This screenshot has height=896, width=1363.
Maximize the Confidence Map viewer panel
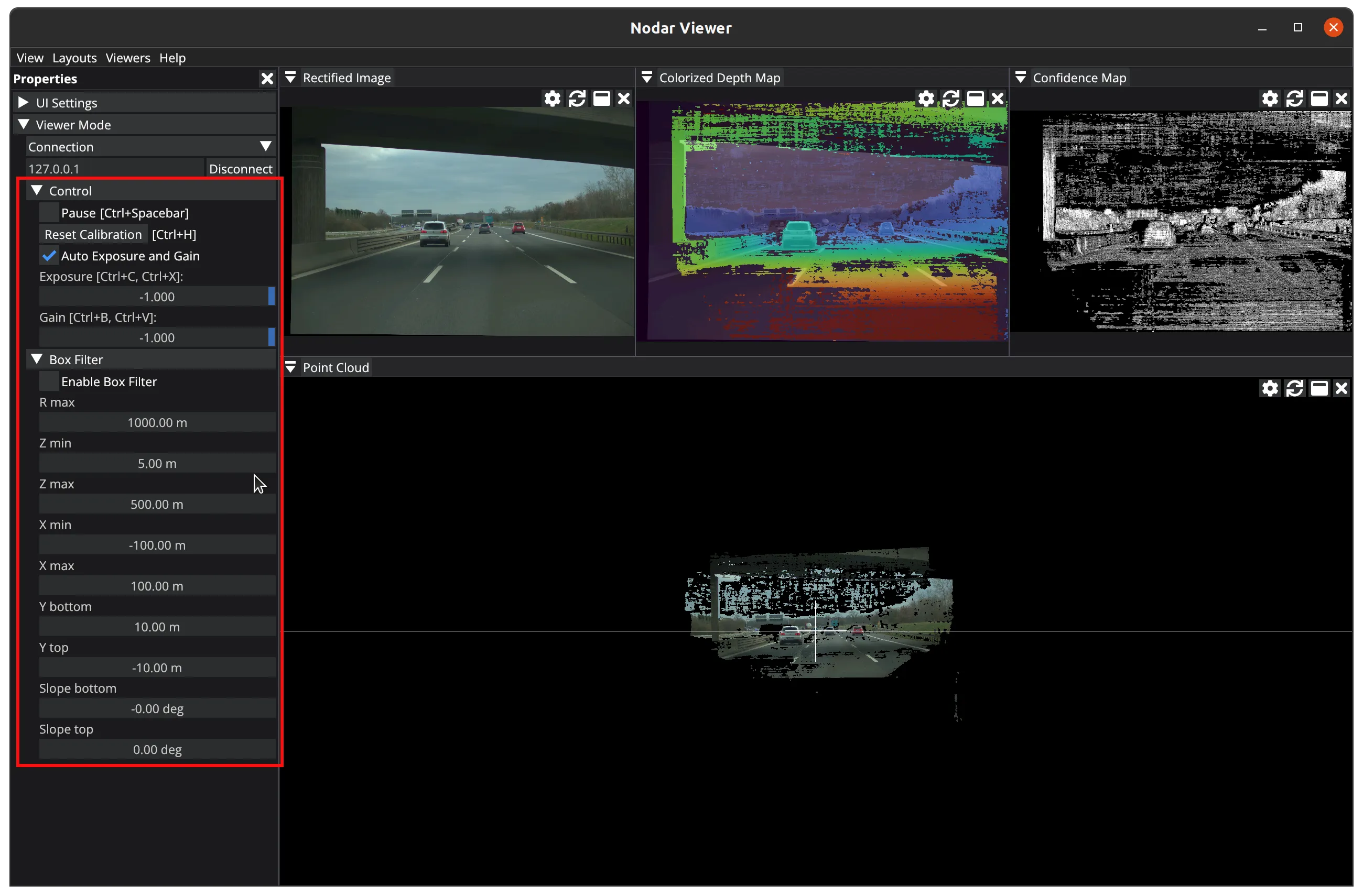coord(1319,99)
